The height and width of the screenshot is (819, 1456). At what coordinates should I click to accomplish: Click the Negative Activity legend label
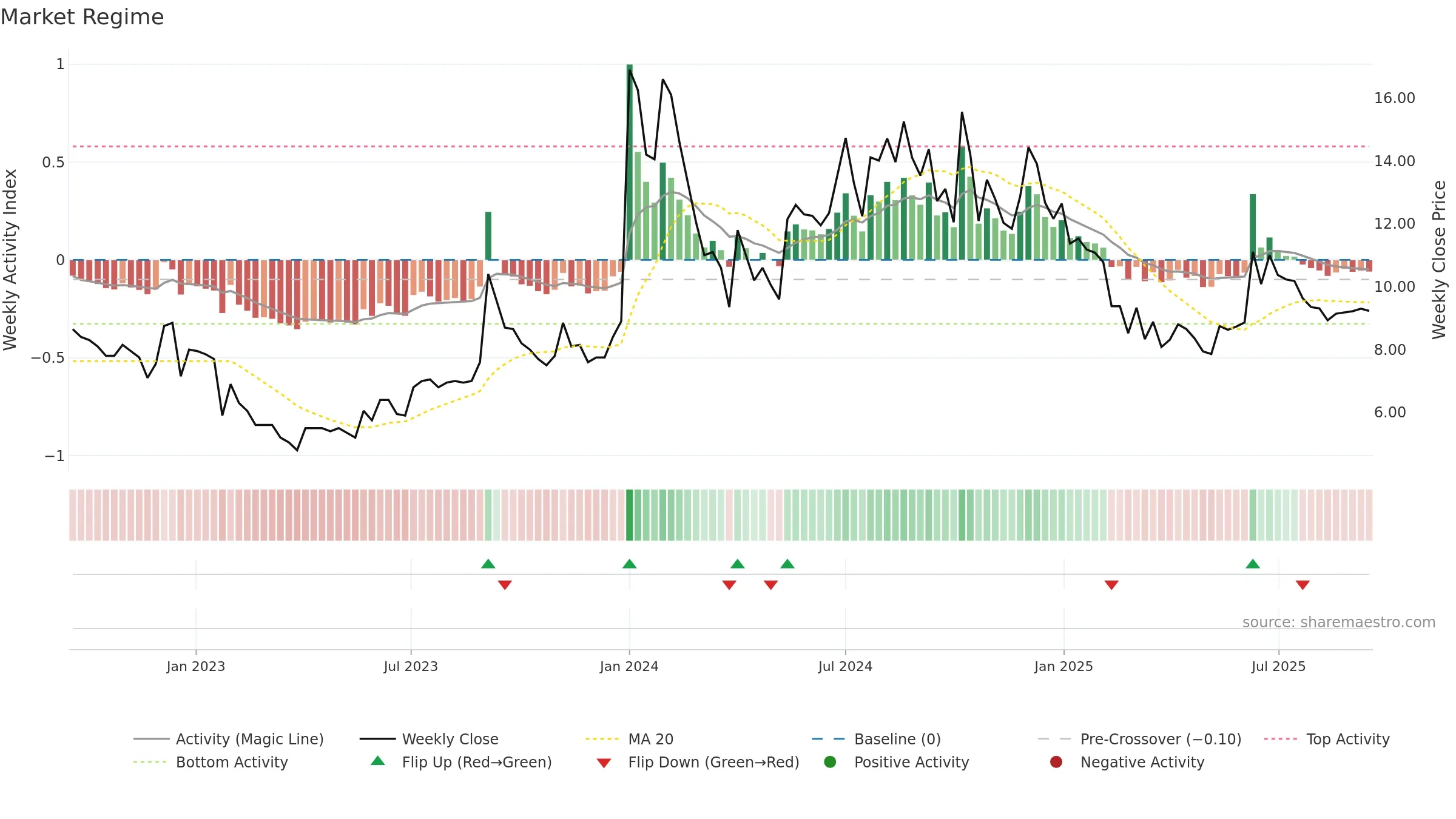tap(1142, 762)
